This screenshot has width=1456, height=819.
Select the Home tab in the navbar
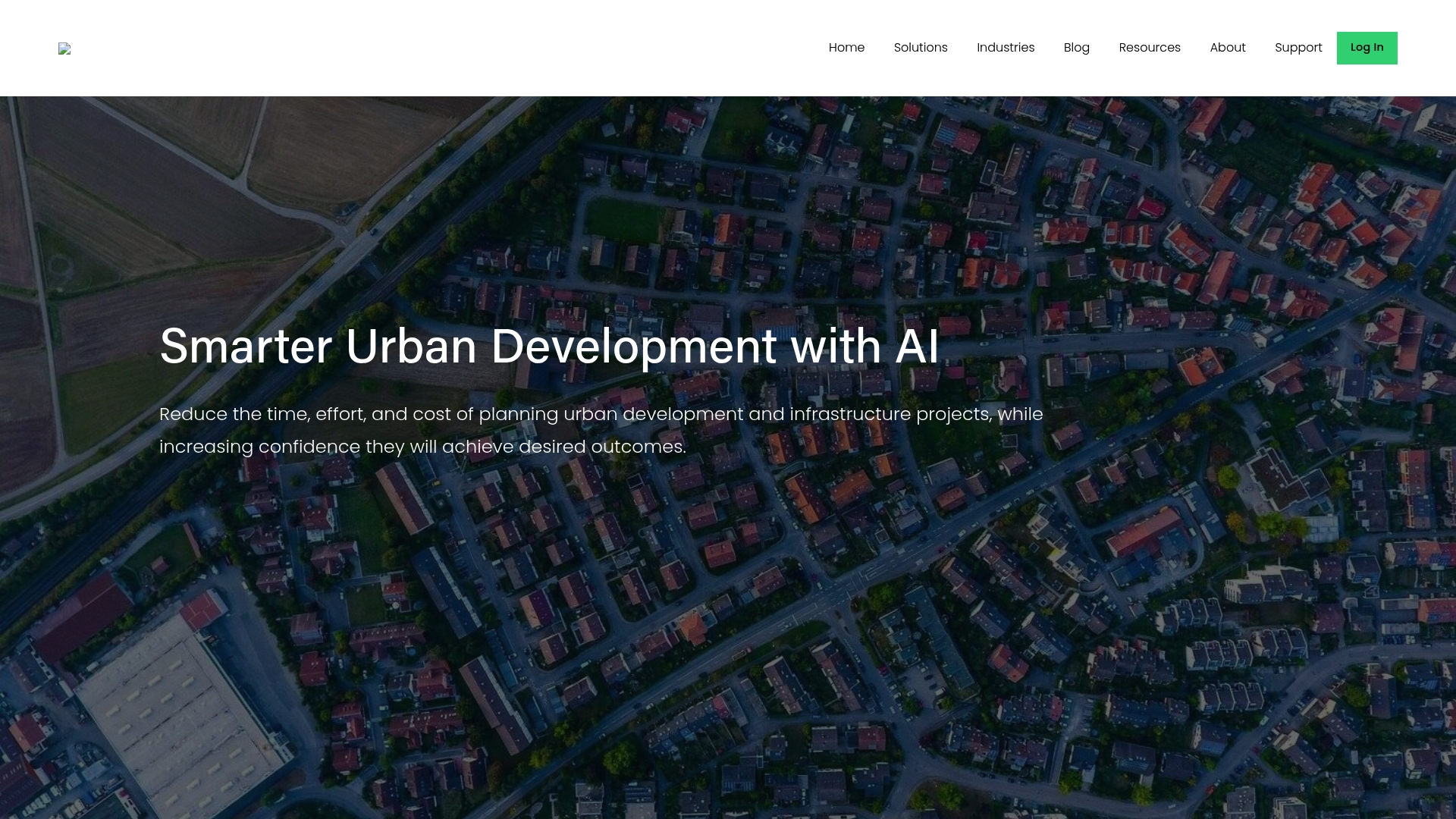846,47
